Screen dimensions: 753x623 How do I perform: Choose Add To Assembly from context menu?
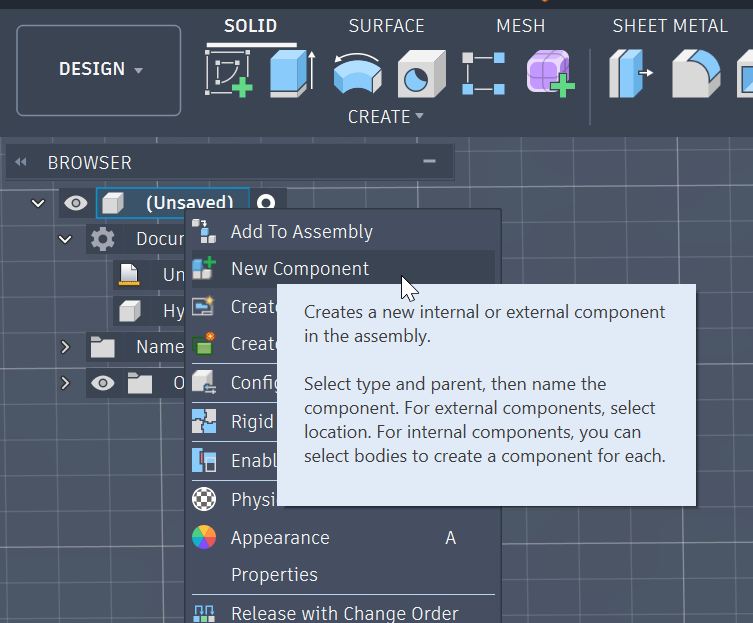[x=343, y=232]
